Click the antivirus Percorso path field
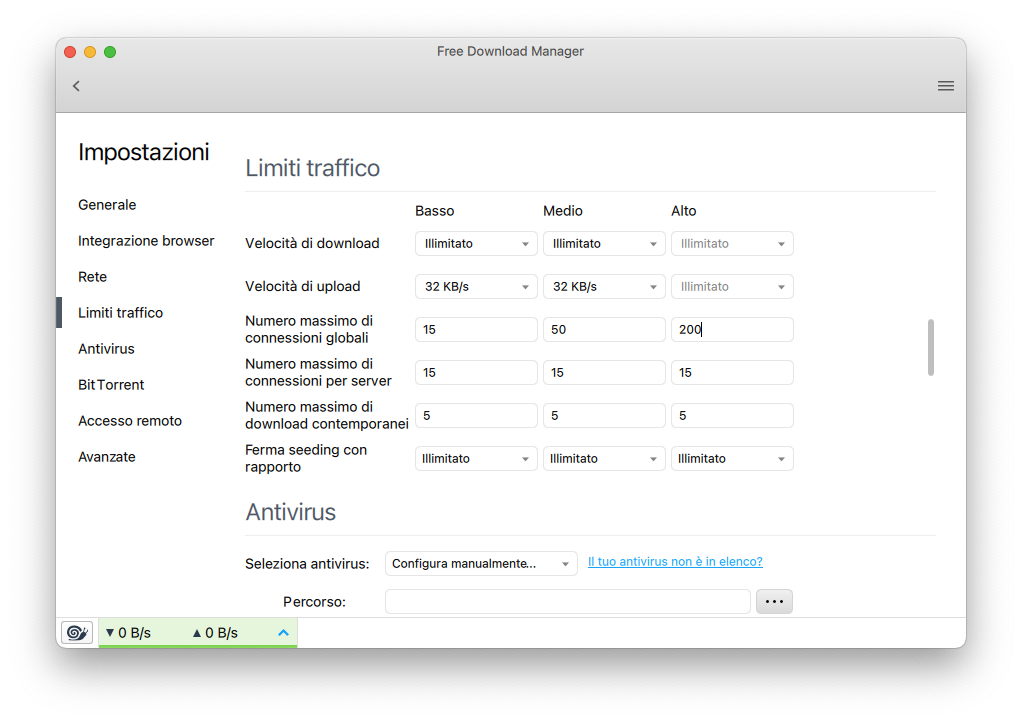The height and width of the screenshot is (722, 1022). coord(568,601)
